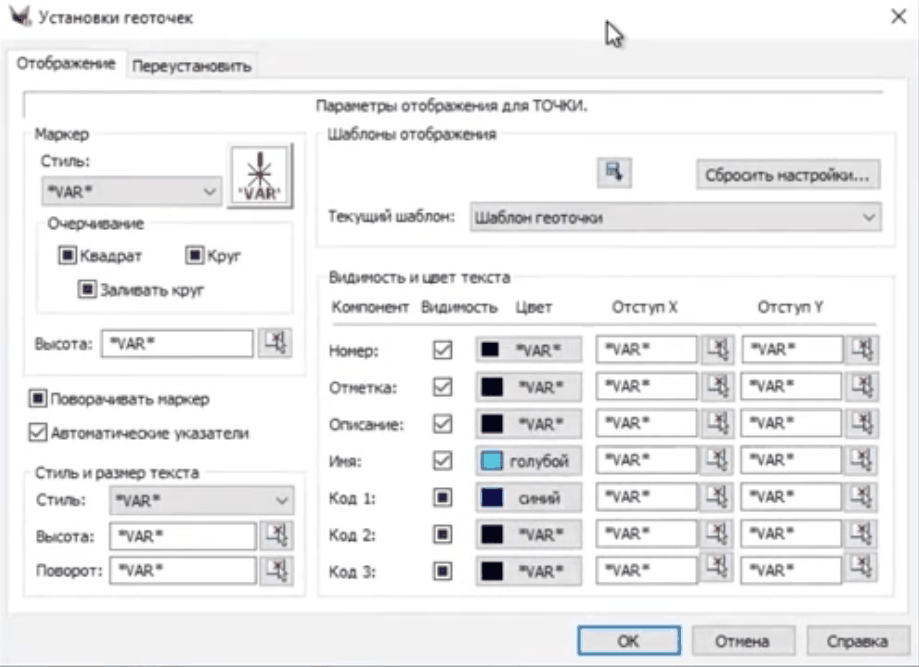The width and height of the screenshot is (919, 667).
Task: Disable Автоматические указатели checkbox
Action: point(39,433)
